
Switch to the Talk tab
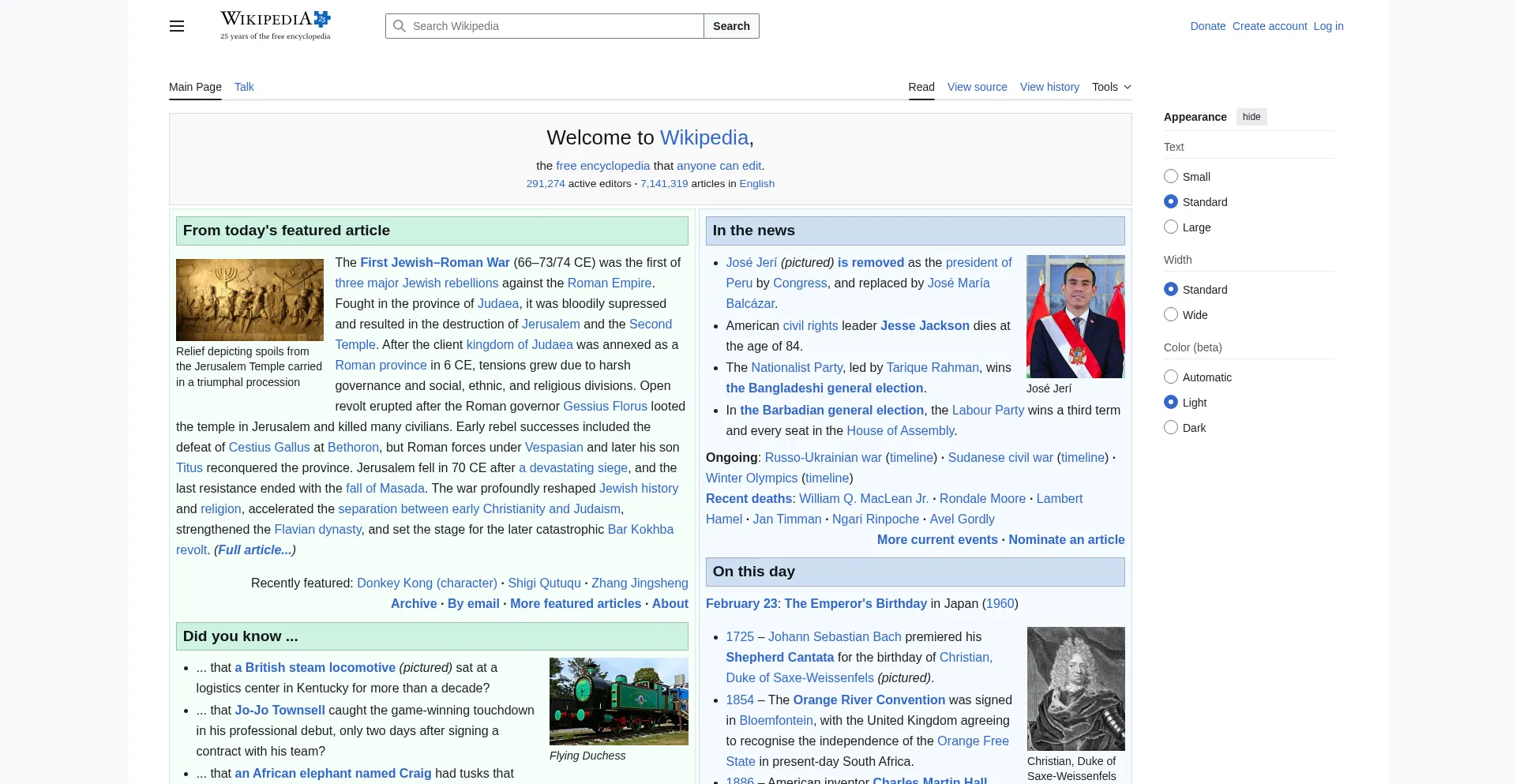coord(244,87)
